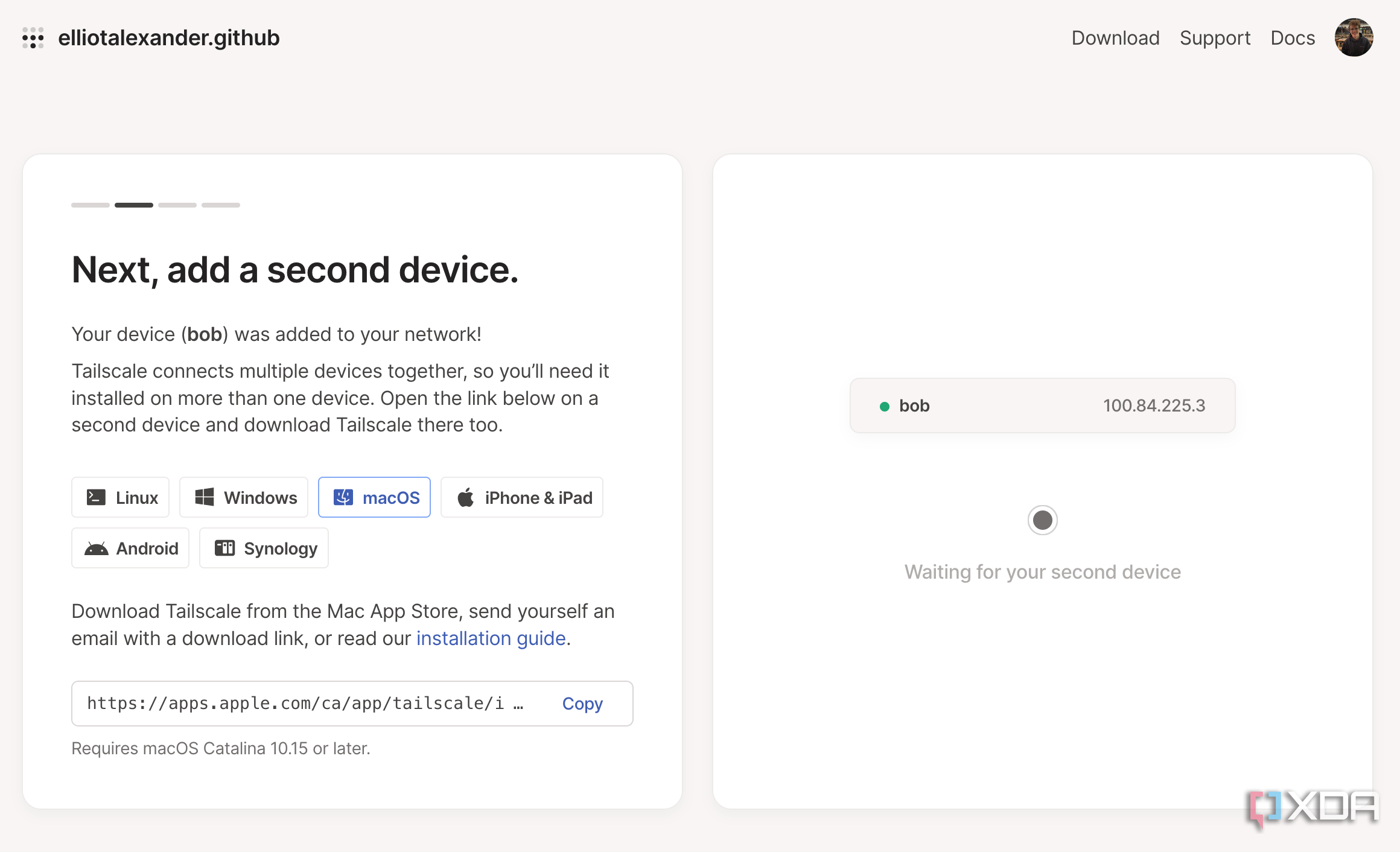Select the Linux platform tab
Image resolution: width=1400 pixels, height=852 pixels.
[x=121, y=497]
